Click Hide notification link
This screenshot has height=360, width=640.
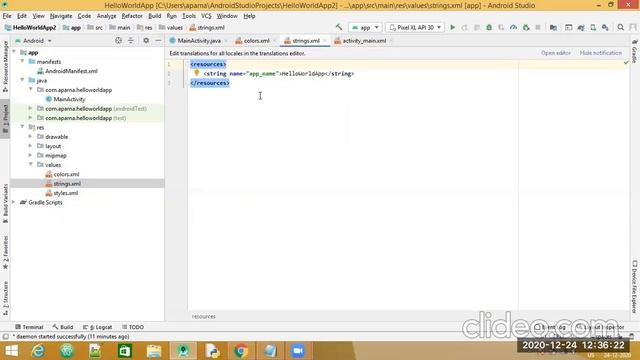(x=600, y=53)
